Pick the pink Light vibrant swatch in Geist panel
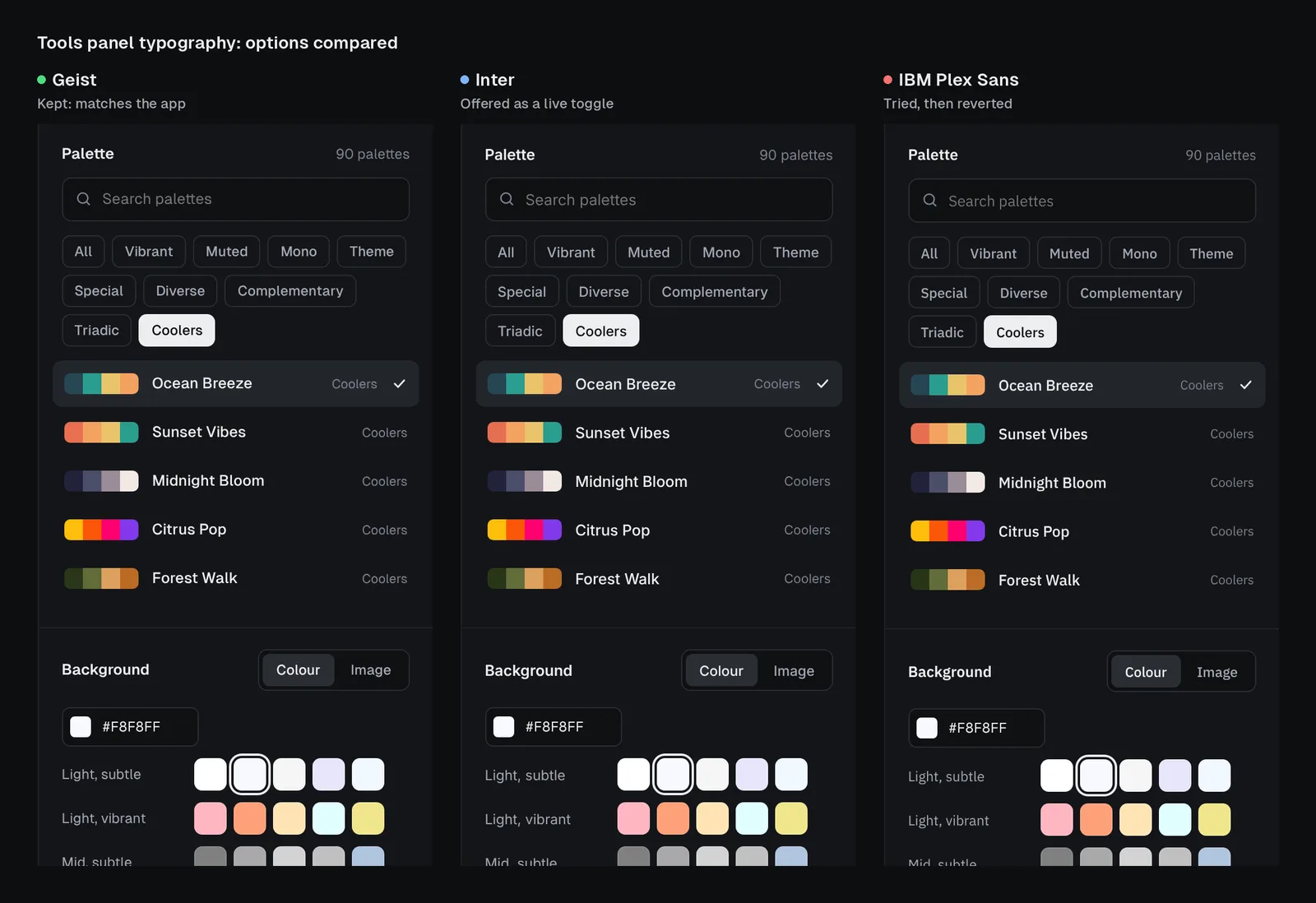 211,818
